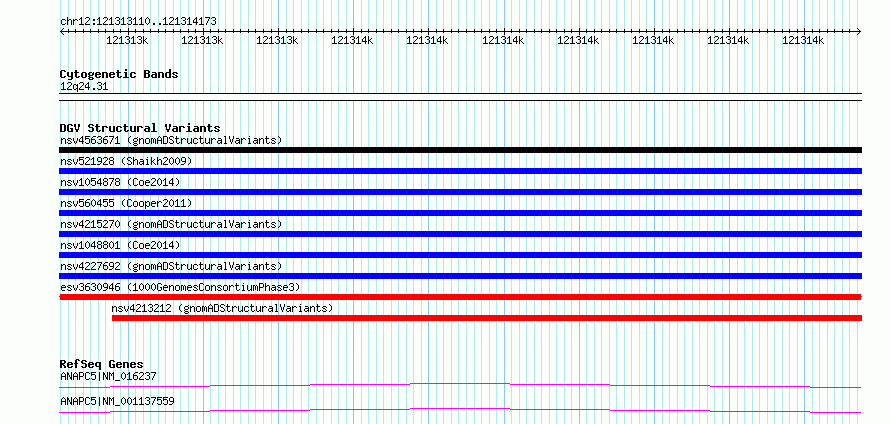Image resolution: width=890 pixels, height=424 pixels.
Task: Click the DGV Structural Variants track heading
Action: click(140, 128)
